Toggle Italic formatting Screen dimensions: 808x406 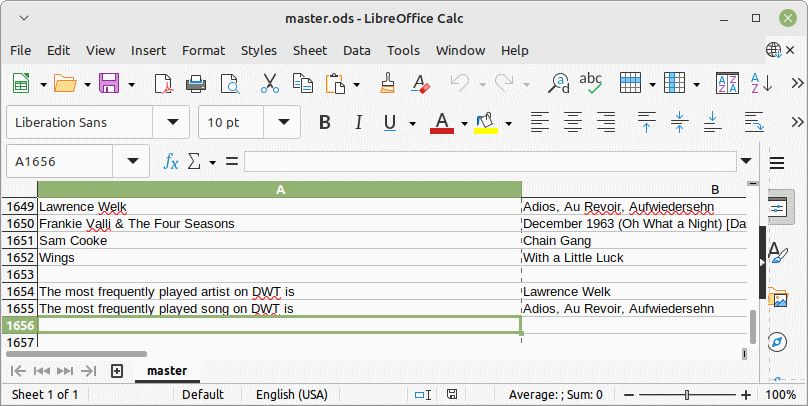point(358,123)
